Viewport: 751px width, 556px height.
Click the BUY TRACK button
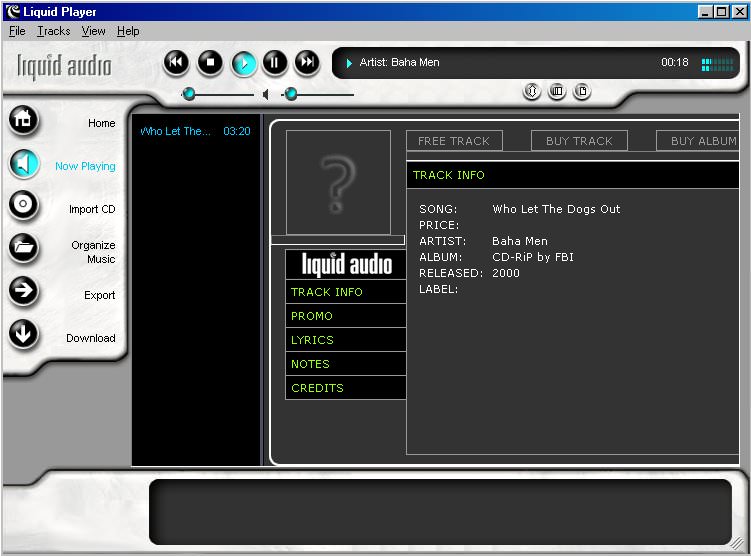tap(579, 141)
